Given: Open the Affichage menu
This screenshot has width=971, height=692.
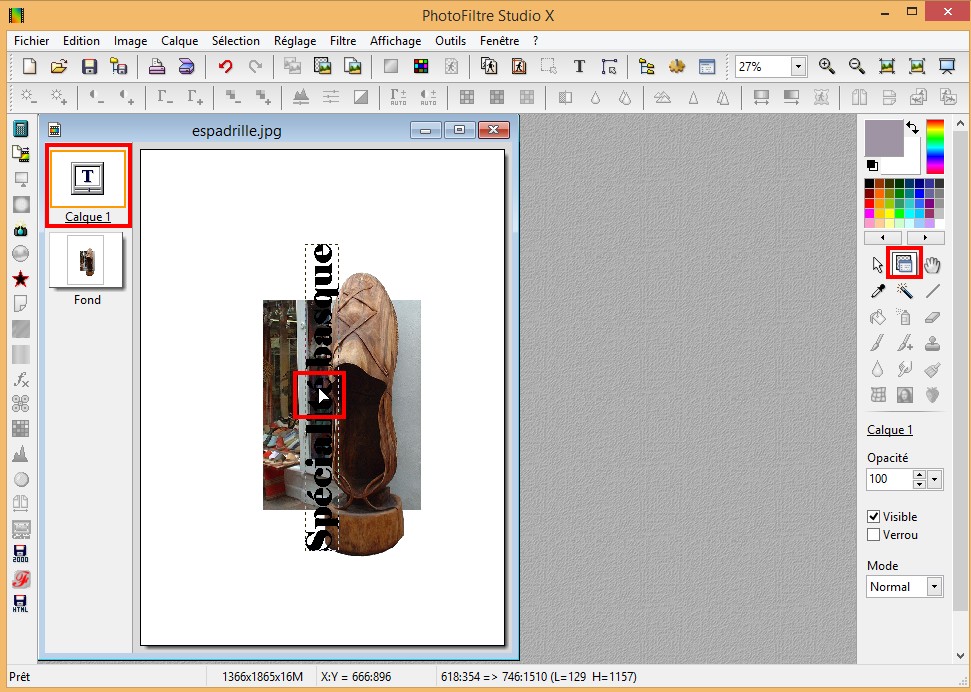Looking at the screenshot, I should click(x=396, y=41).
